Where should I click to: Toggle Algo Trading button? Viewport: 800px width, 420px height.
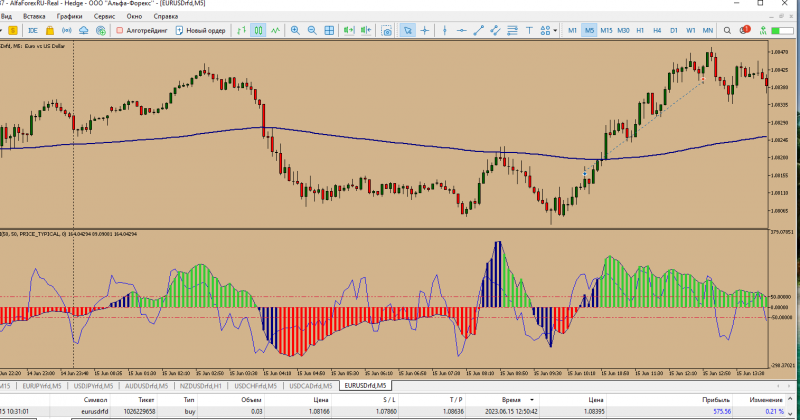(142, 31)
